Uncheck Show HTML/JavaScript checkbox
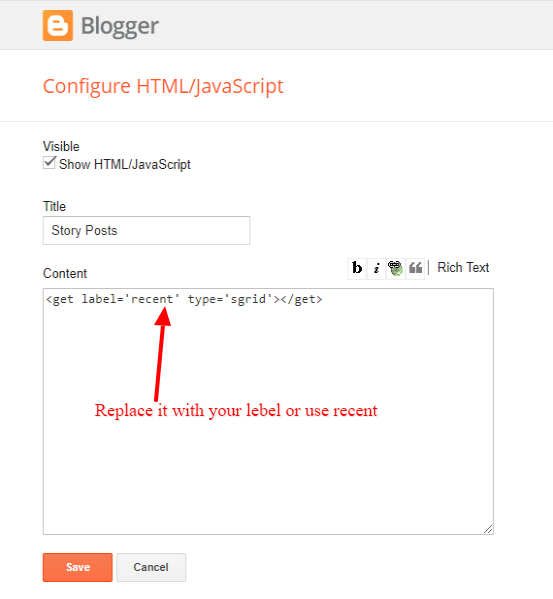 click(x=49, y=163)
